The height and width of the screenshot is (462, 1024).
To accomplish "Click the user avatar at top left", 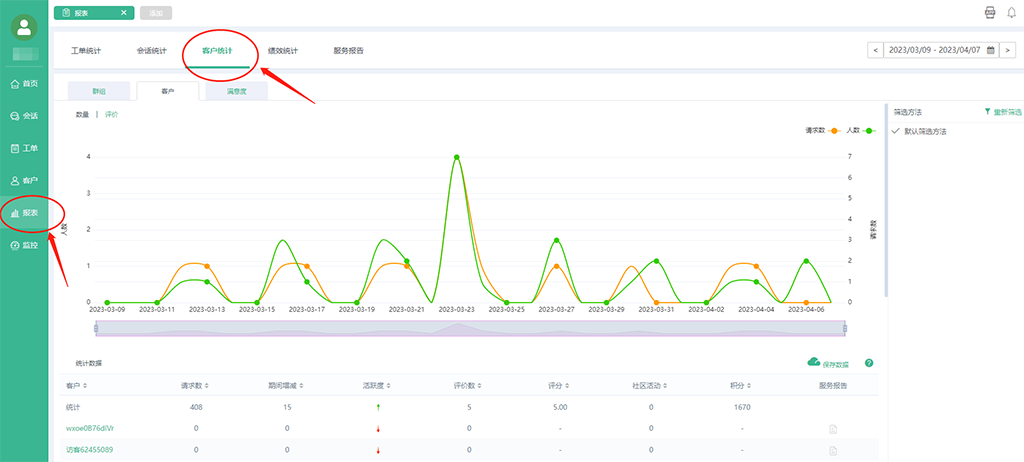I will tap(24, 27).
